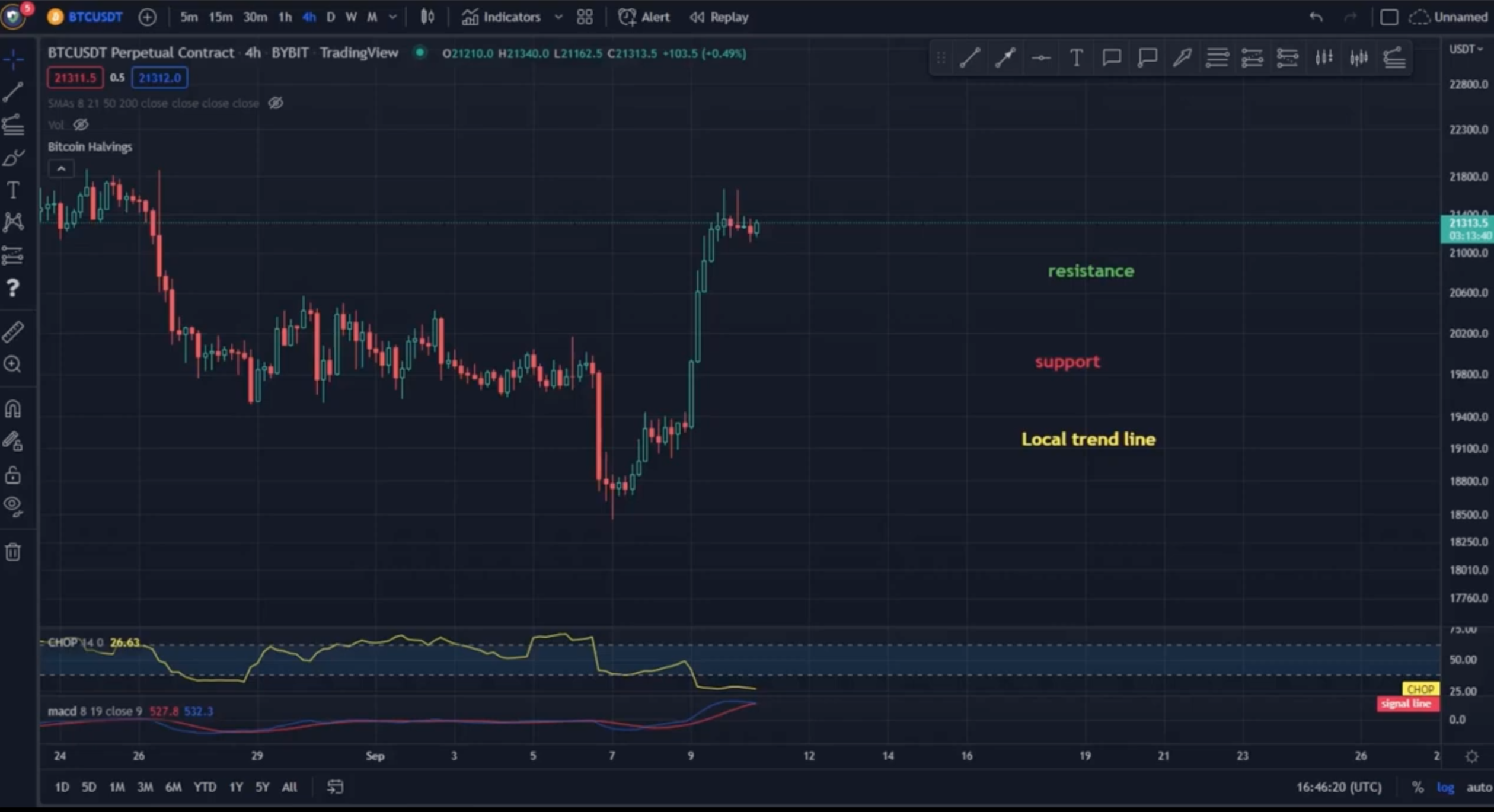Viewport: 1494px width, 812px height.
Task: Select the W timeframe
Action: point(352,17)
